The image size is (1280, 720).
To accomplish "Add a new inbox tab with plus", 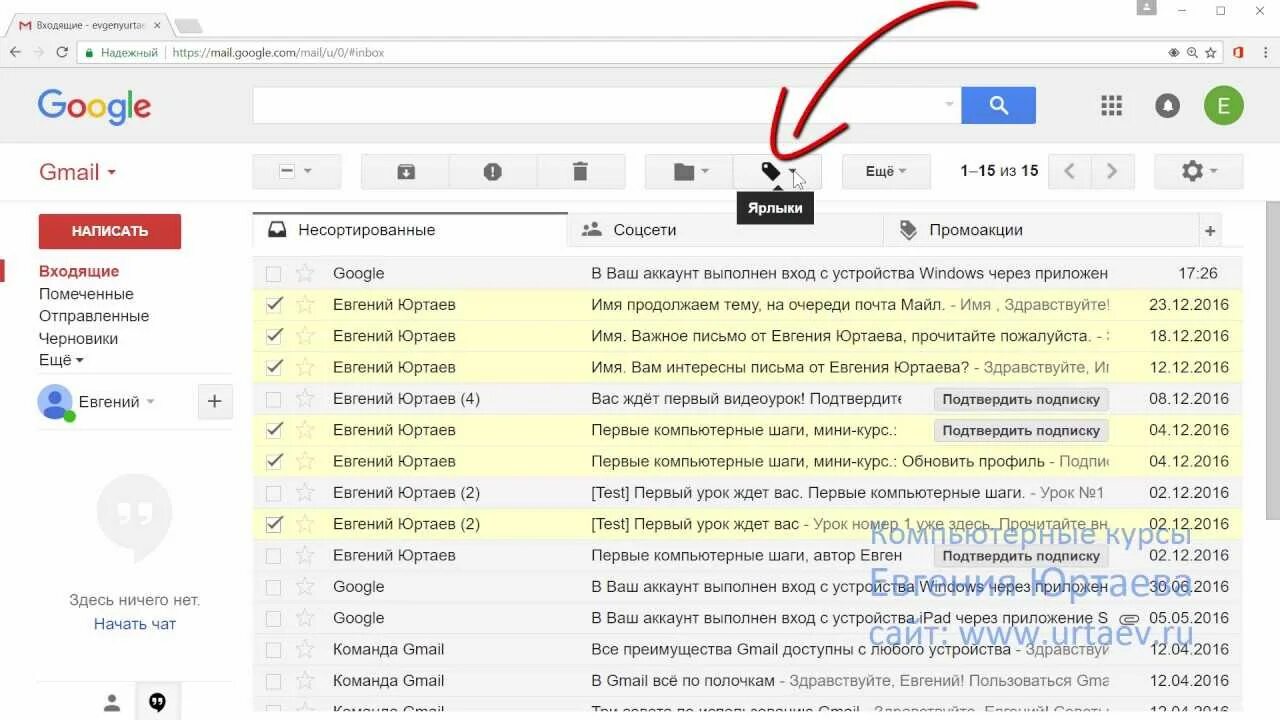I will point(1210,231).
